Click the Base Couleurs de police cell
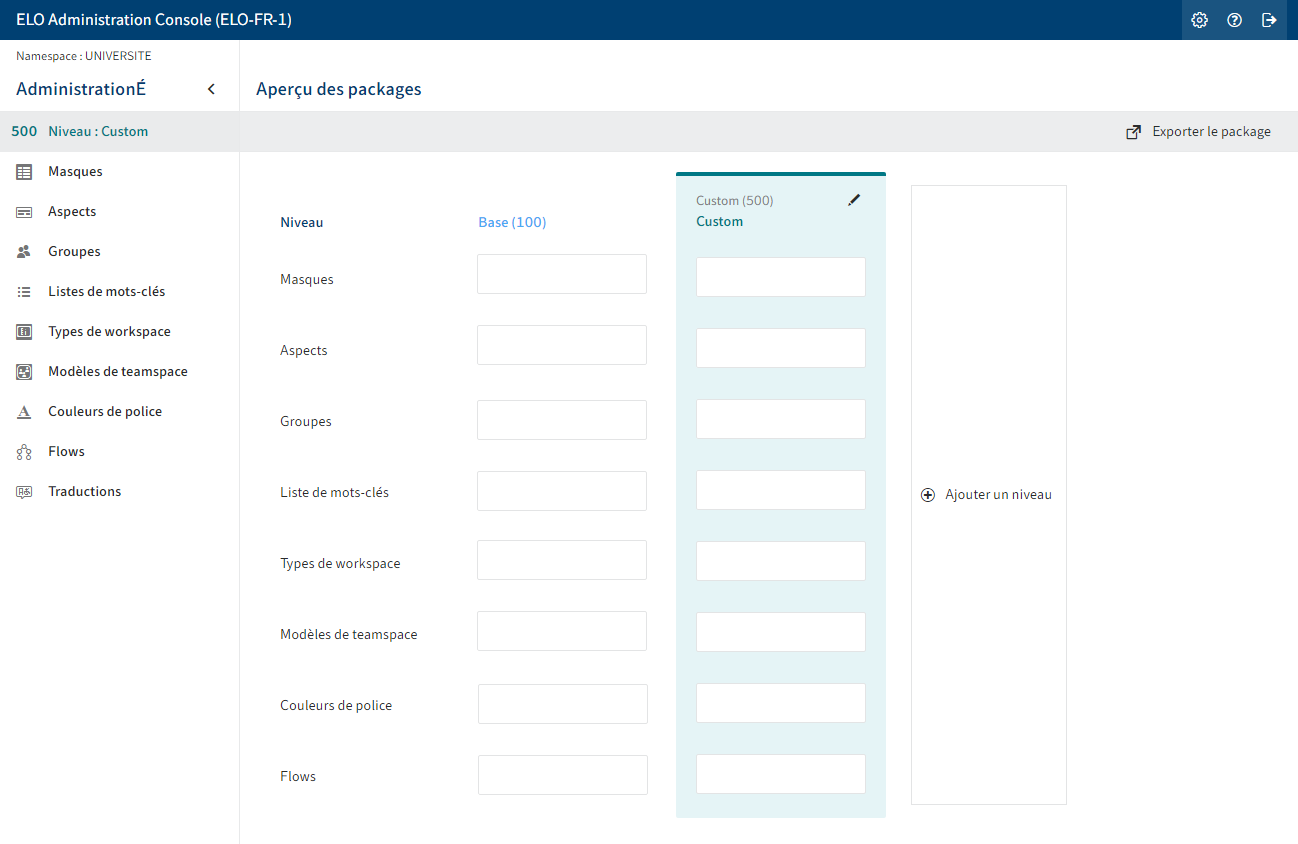 (563, 704)
